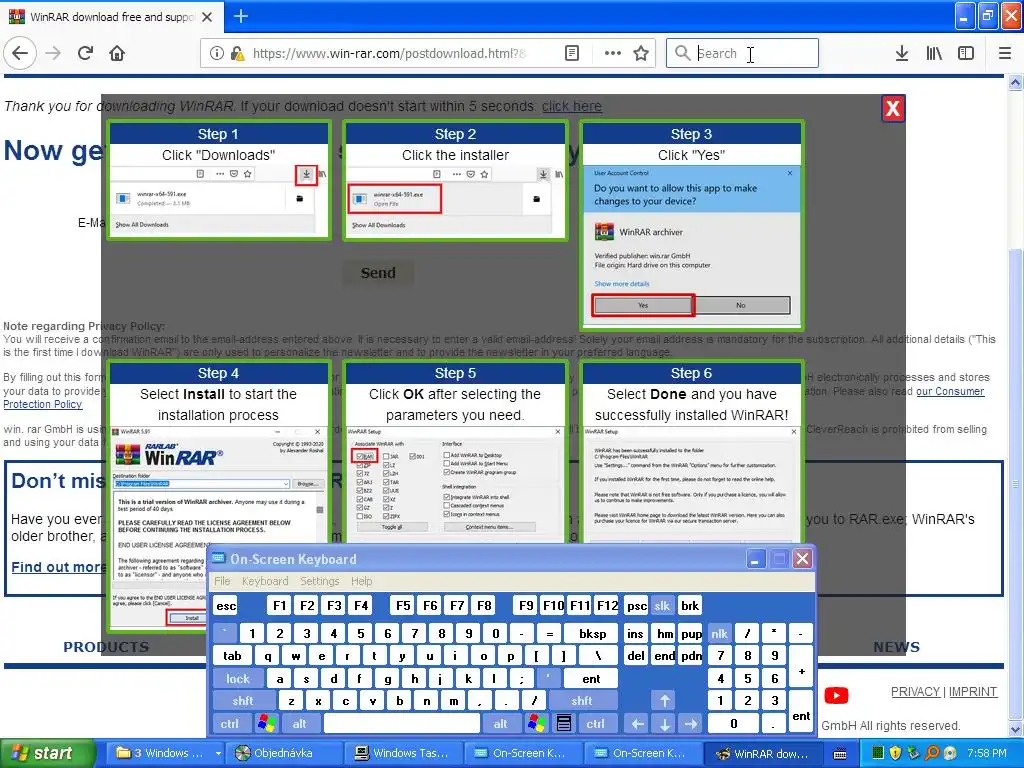This screenshot has width=1024, height=768.
Task: Click the bksp key on keyboard
Action: click(592, 633)
